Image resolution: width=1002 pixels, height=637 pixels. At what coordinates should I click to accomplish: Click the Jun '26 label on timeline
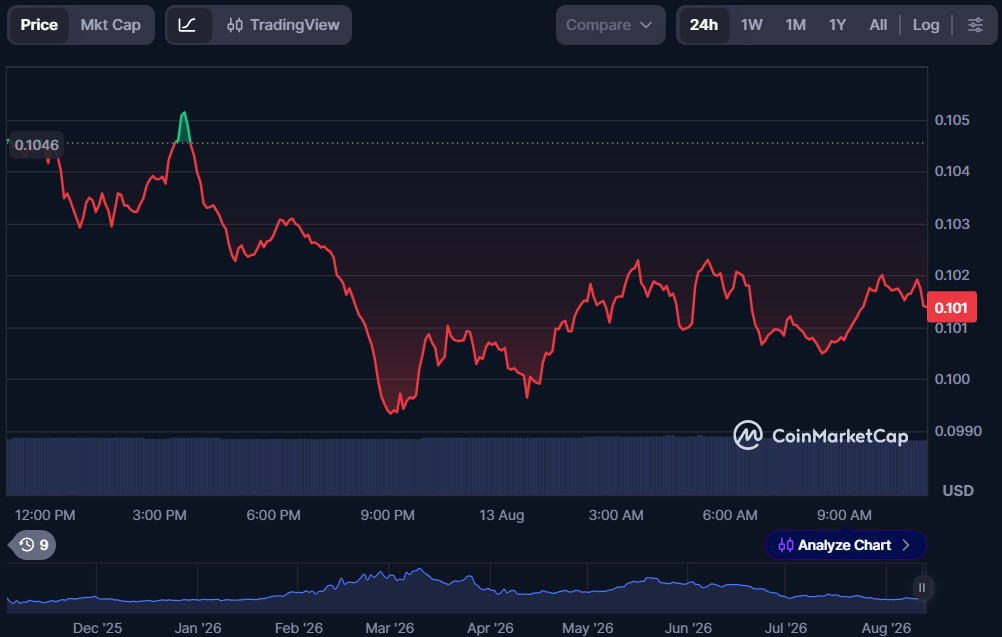coord(688,628)
